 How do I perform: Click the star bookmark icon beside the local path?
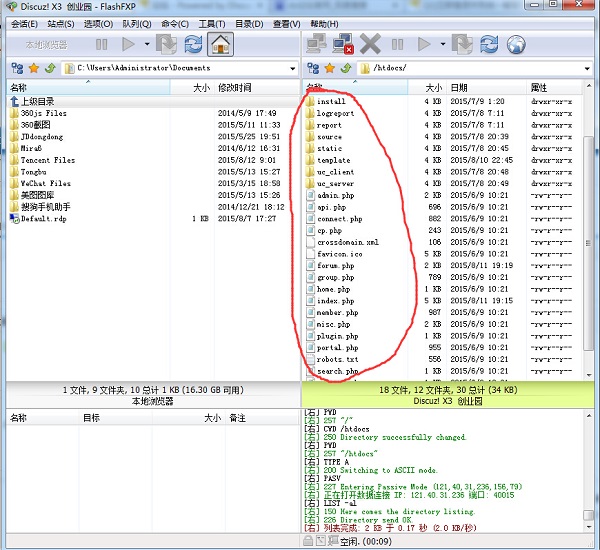pyautogui.click(x=32, y=69)
